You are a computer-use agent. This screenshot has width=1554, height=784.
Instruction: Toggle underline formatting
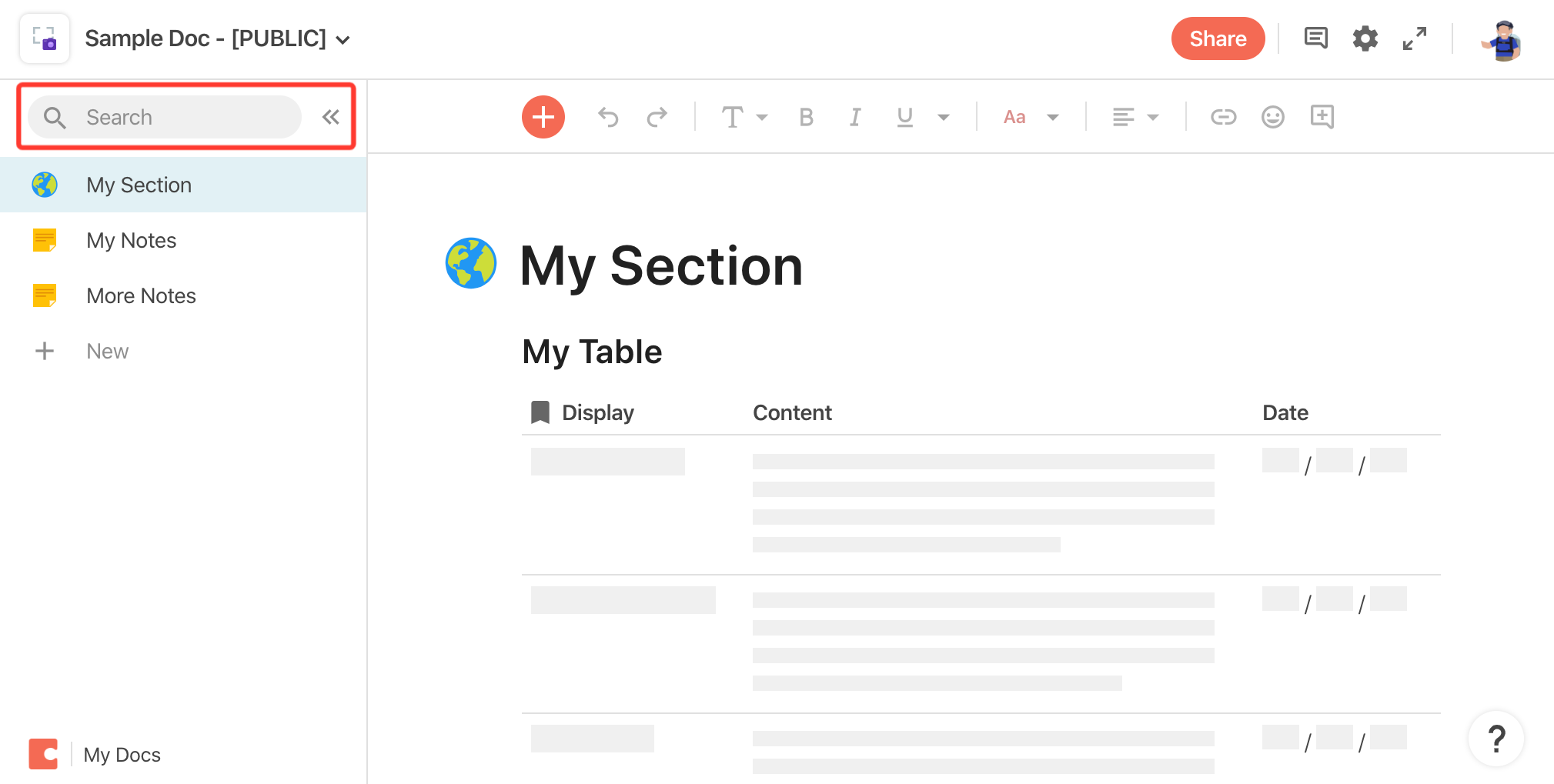[905, 117]
